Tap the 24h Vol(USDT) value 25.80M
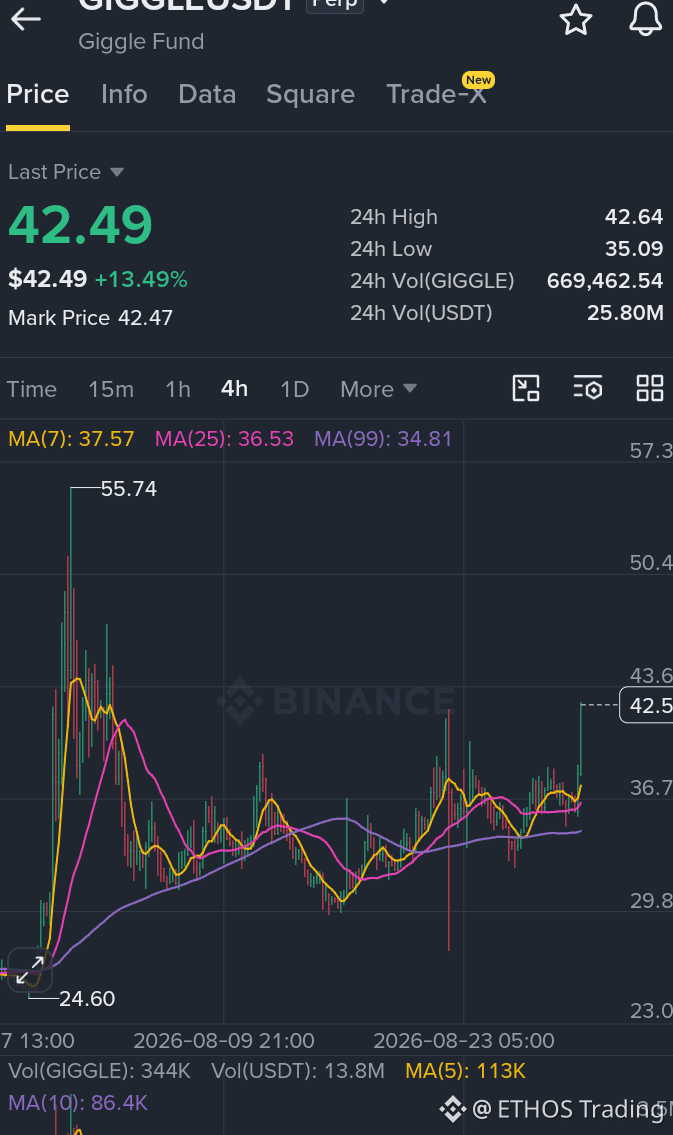Screen dimensions: 673x1135 [x=625, y=313]
